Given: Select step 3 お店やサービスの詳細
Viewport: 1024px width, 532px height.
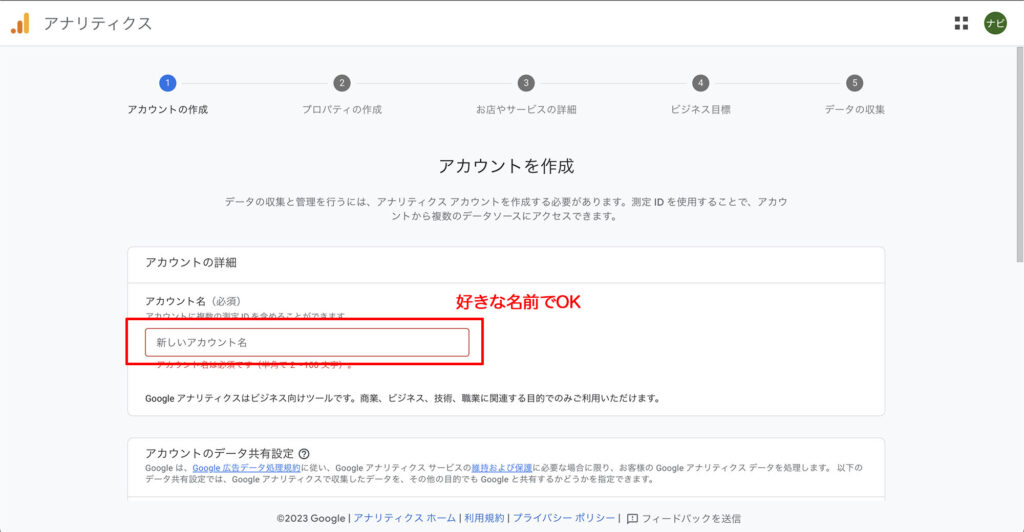Looking at the screenshot, I should click(526, 95).
